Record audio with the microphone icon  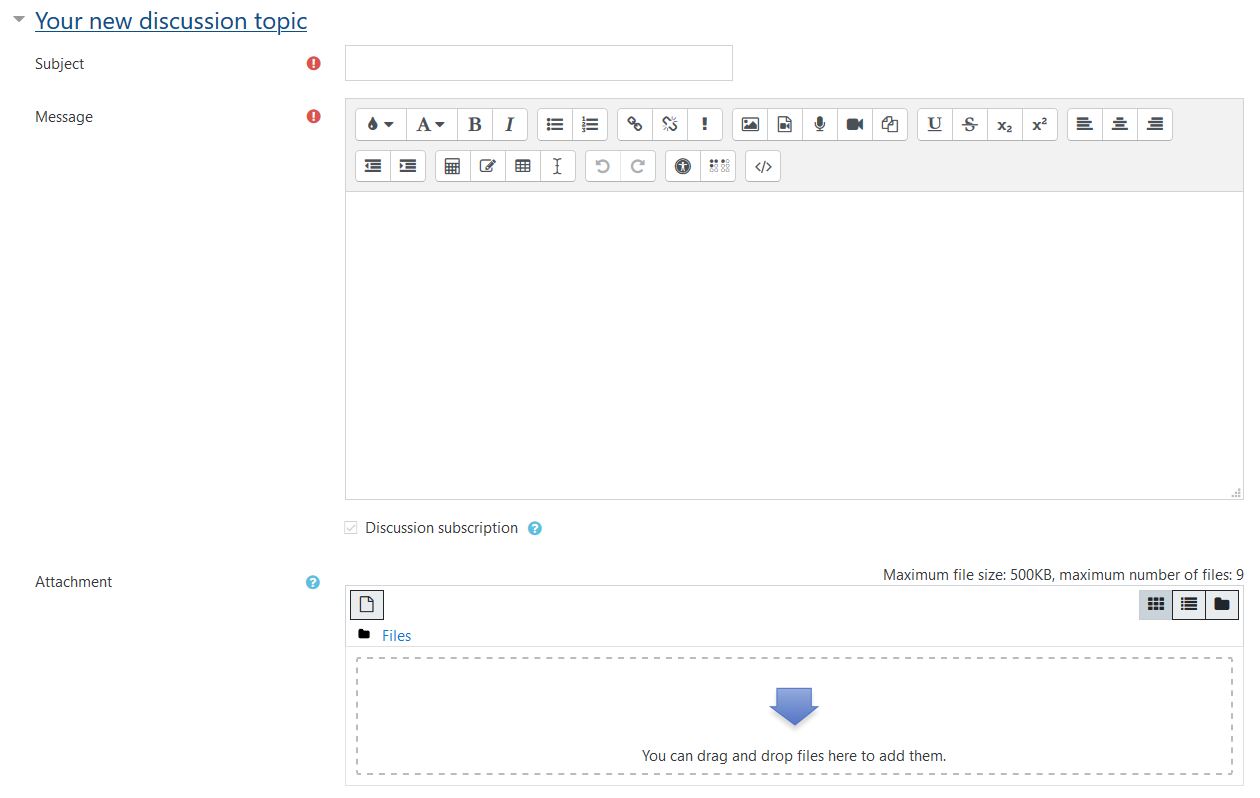[x=820, y=124]
